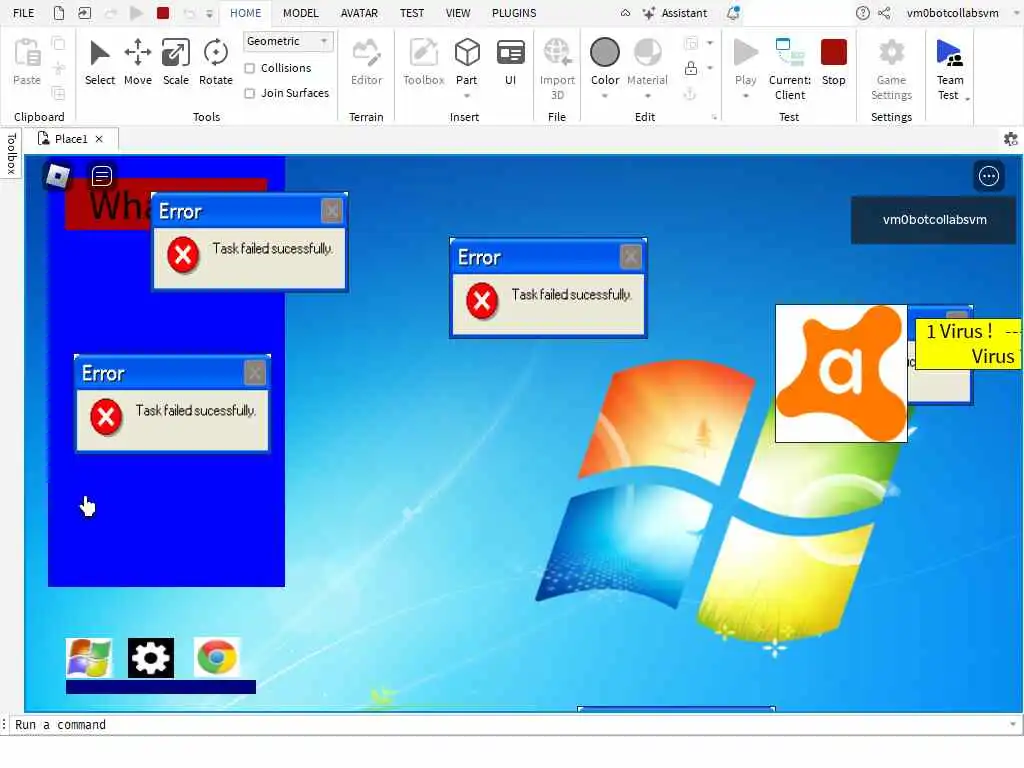Click the Chrome icon in game
This screenshot has width=1024, height=768.
[217, 658]
